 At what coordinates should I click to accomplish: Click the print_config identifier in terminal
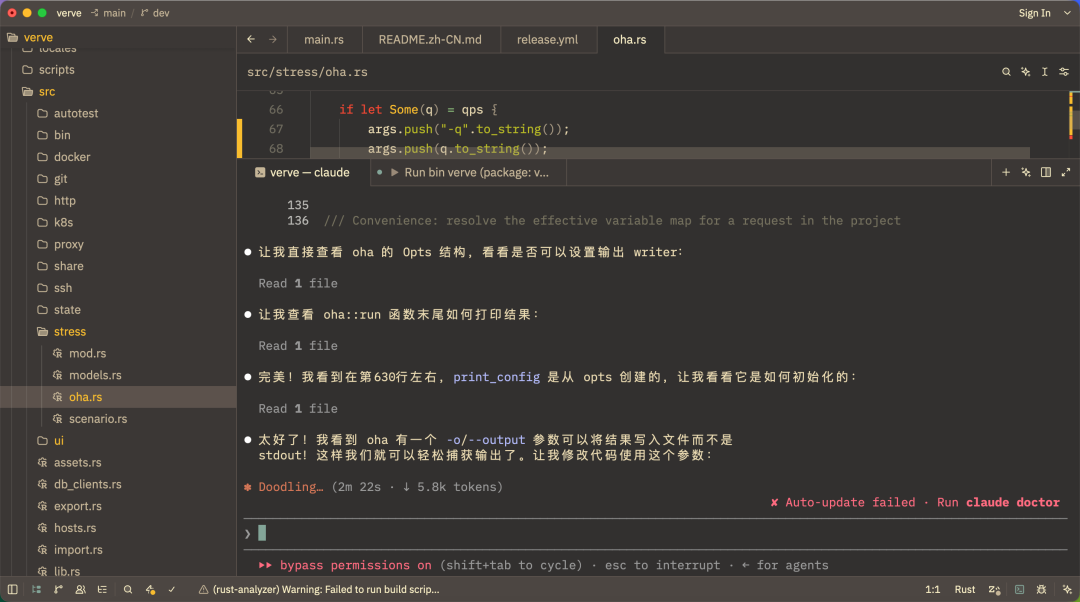click(496, 377)
